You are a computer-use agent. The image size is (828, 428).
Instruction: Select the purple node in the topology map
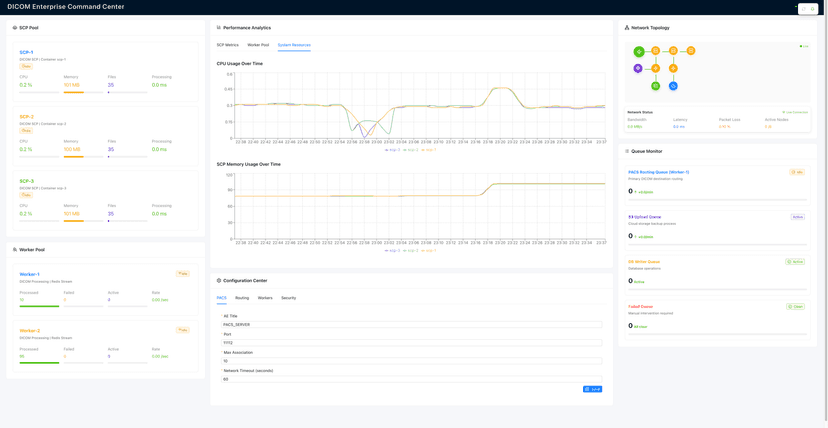(638, 68)
